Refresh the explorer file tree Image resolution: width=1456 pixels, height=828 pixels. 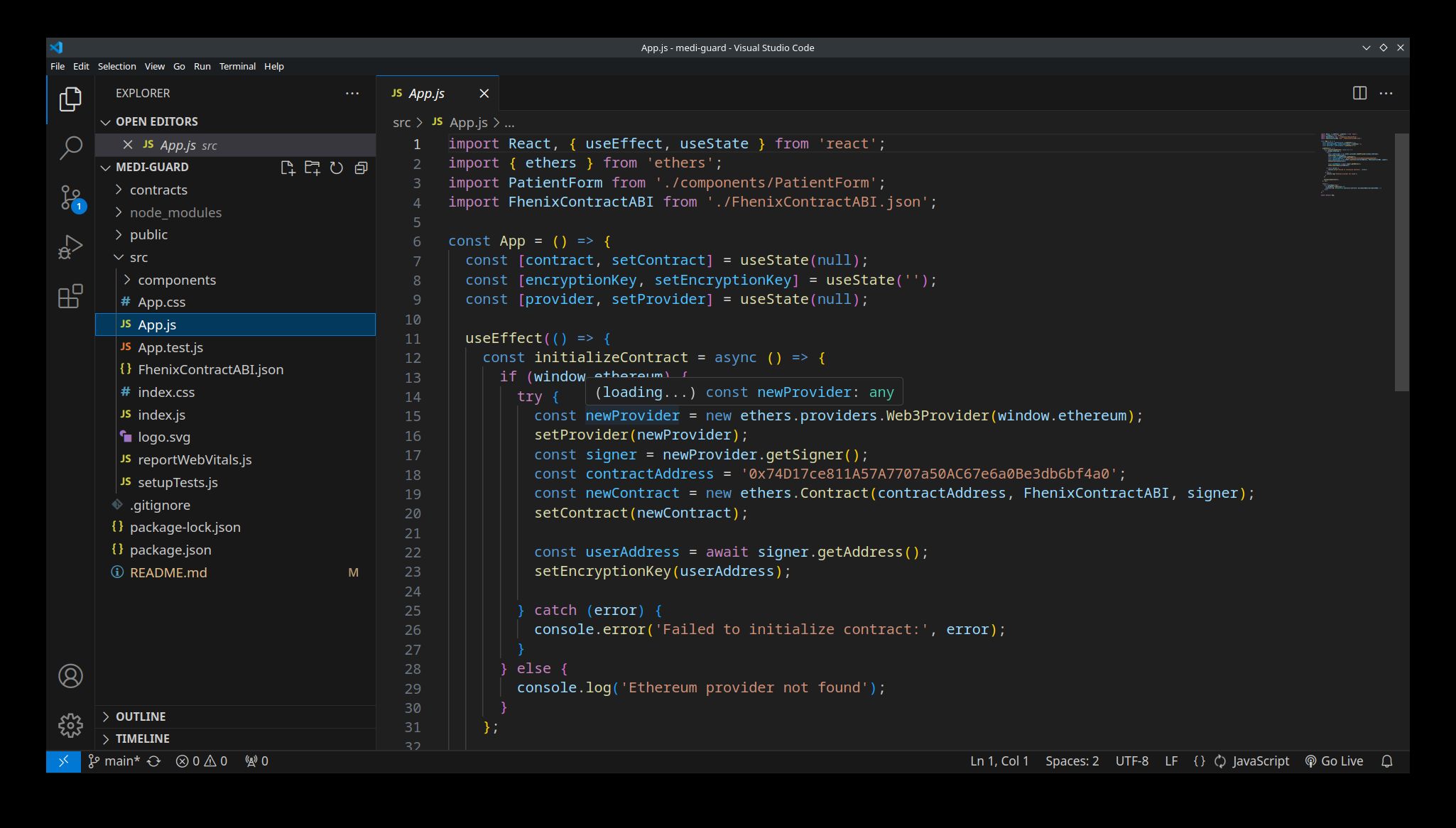337,168
